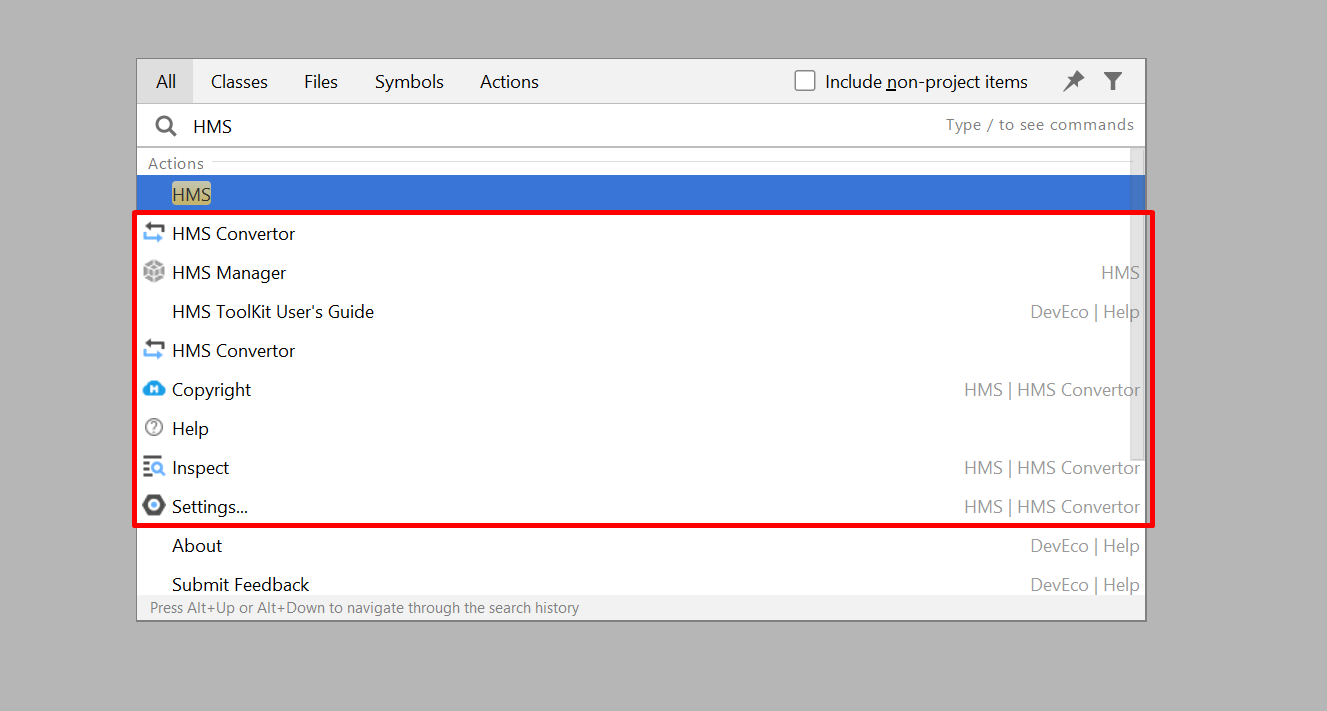The width and height of the screenshot is (1327, 711).
Task: Enable Include non-project items checkbox
Action: [x=805, y=81]
